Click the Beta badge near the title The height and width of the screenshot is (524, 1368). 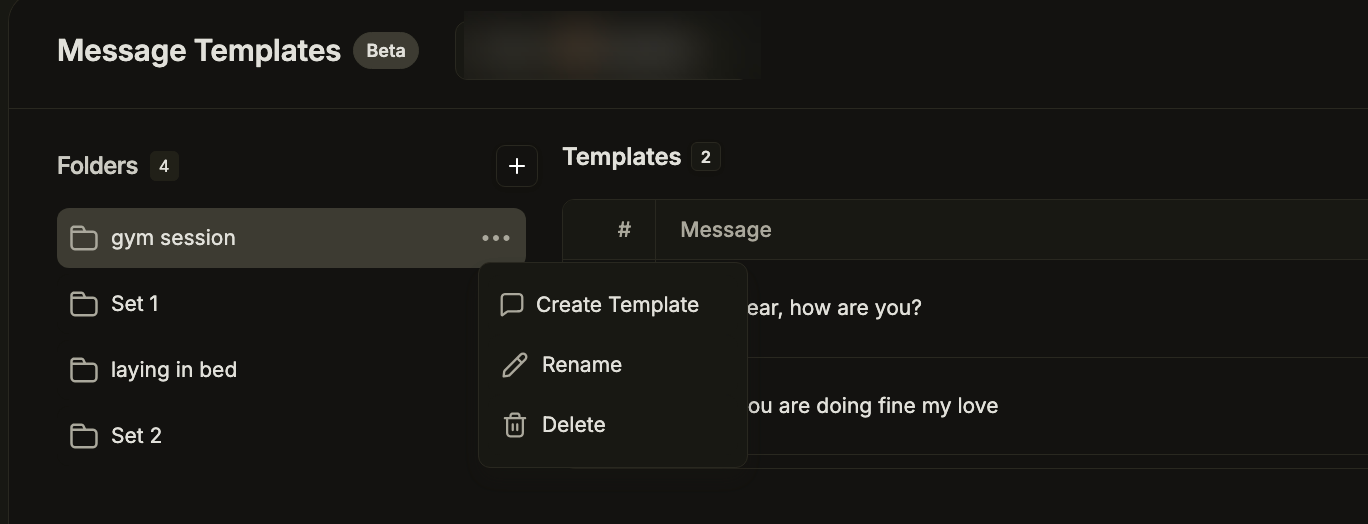386,50
